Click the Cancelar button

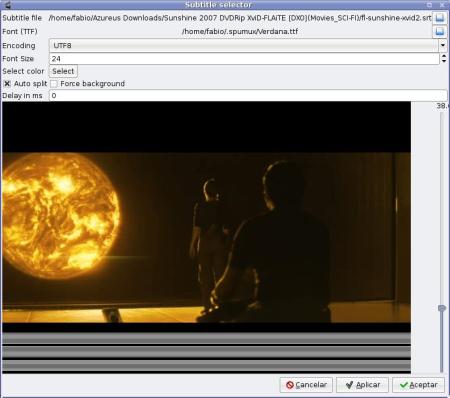[306, 385]
